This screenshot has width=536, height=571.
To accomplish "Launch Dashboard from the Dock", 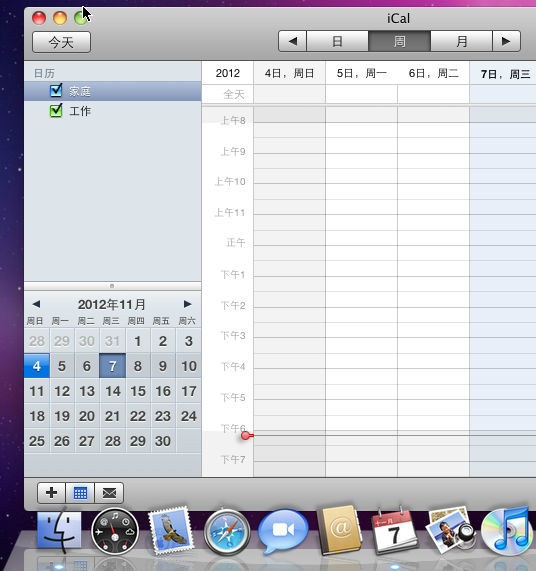I will (x=115, y=531).
